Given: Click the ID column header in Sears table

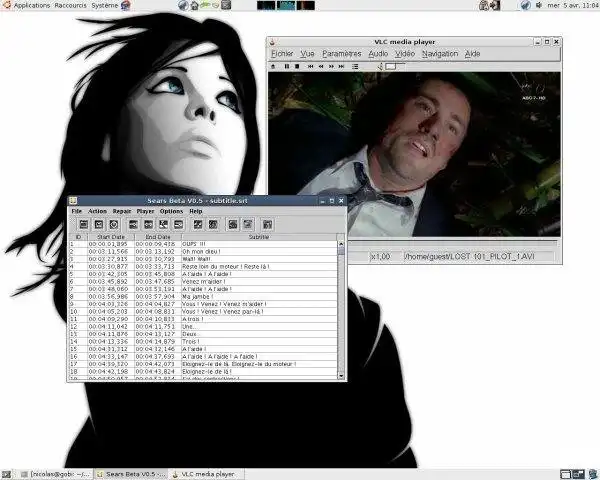Looking at the screenshot, I should click(x=78, y=237).
